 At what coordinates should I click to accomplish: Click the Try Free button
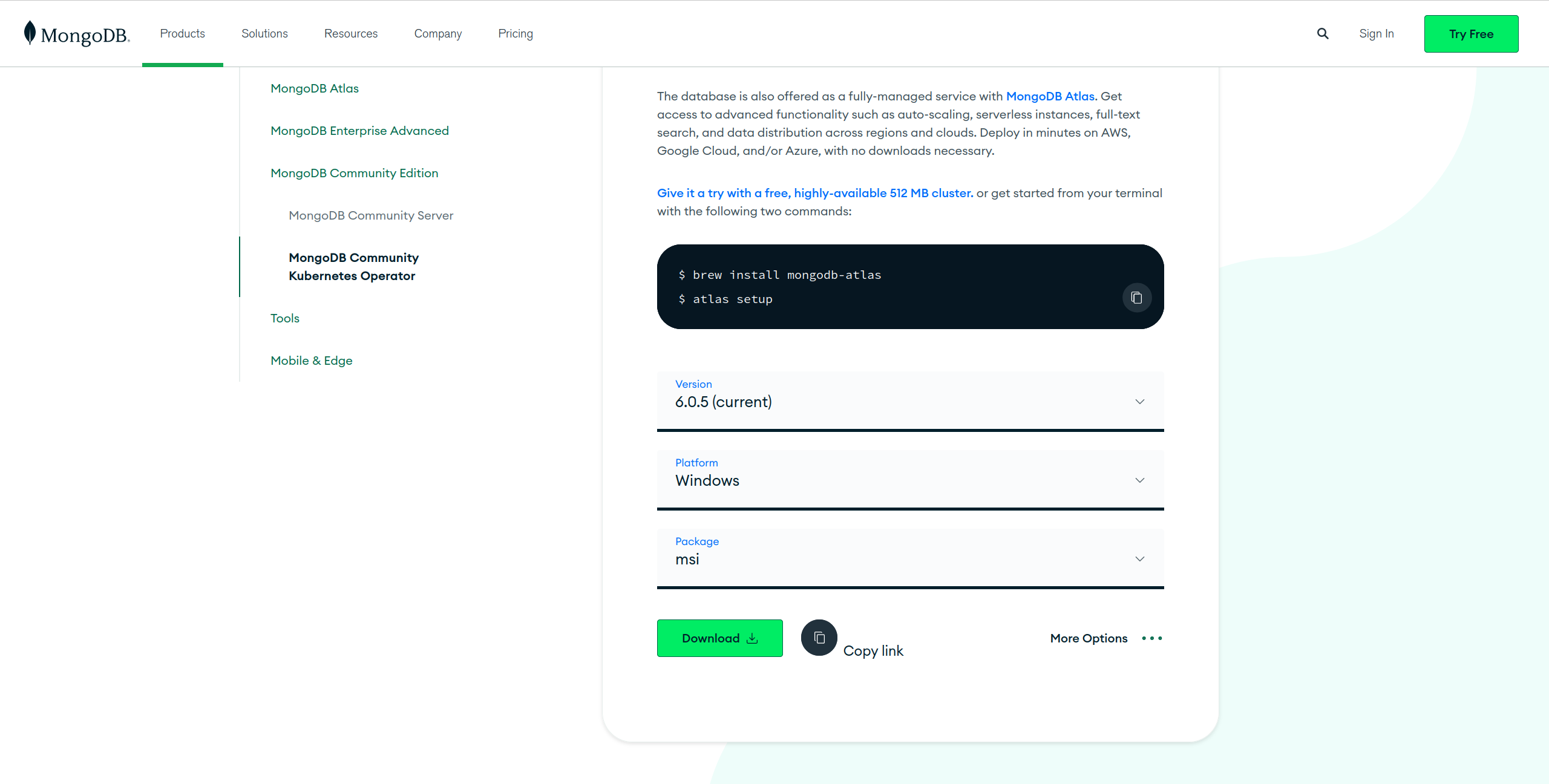pos(1471,34)
